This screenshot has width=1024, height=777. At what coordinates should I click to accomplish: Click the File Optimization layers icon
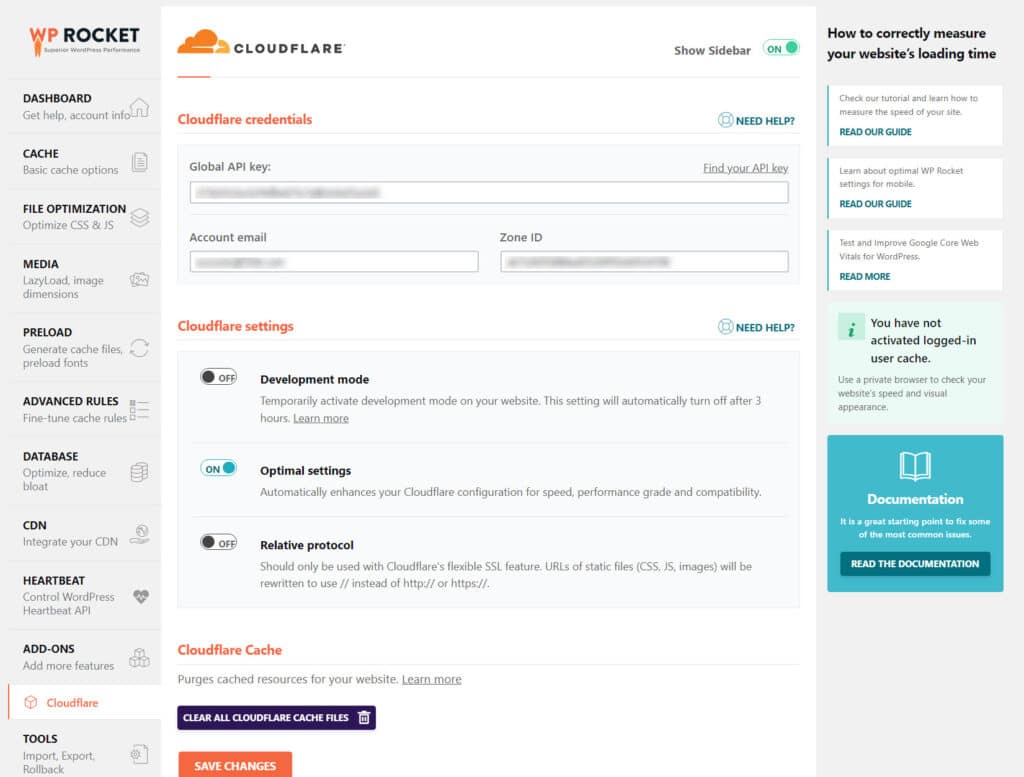tap(140, 217)
